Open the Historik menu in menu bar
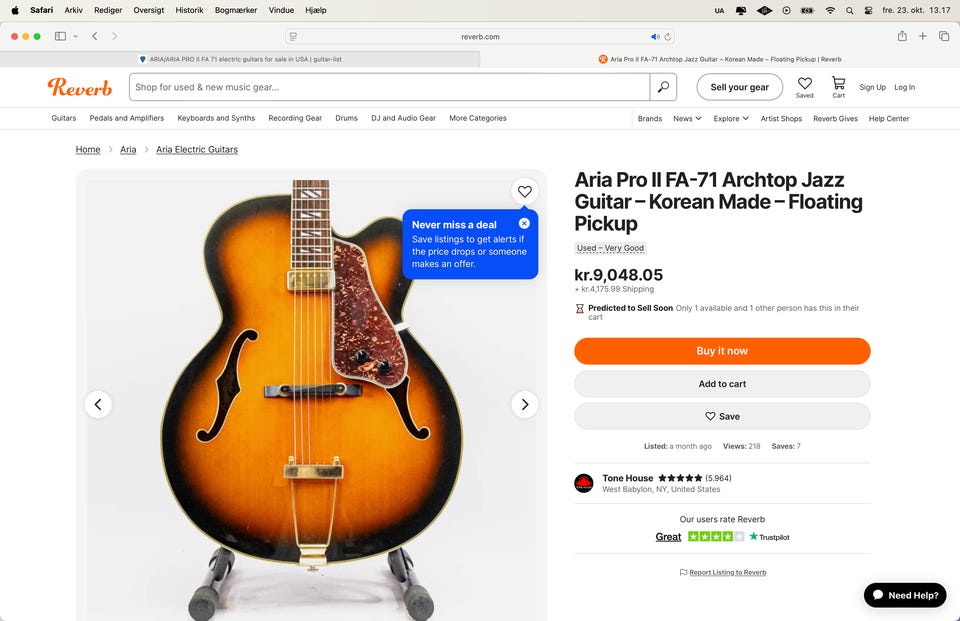 click(189, 10)
